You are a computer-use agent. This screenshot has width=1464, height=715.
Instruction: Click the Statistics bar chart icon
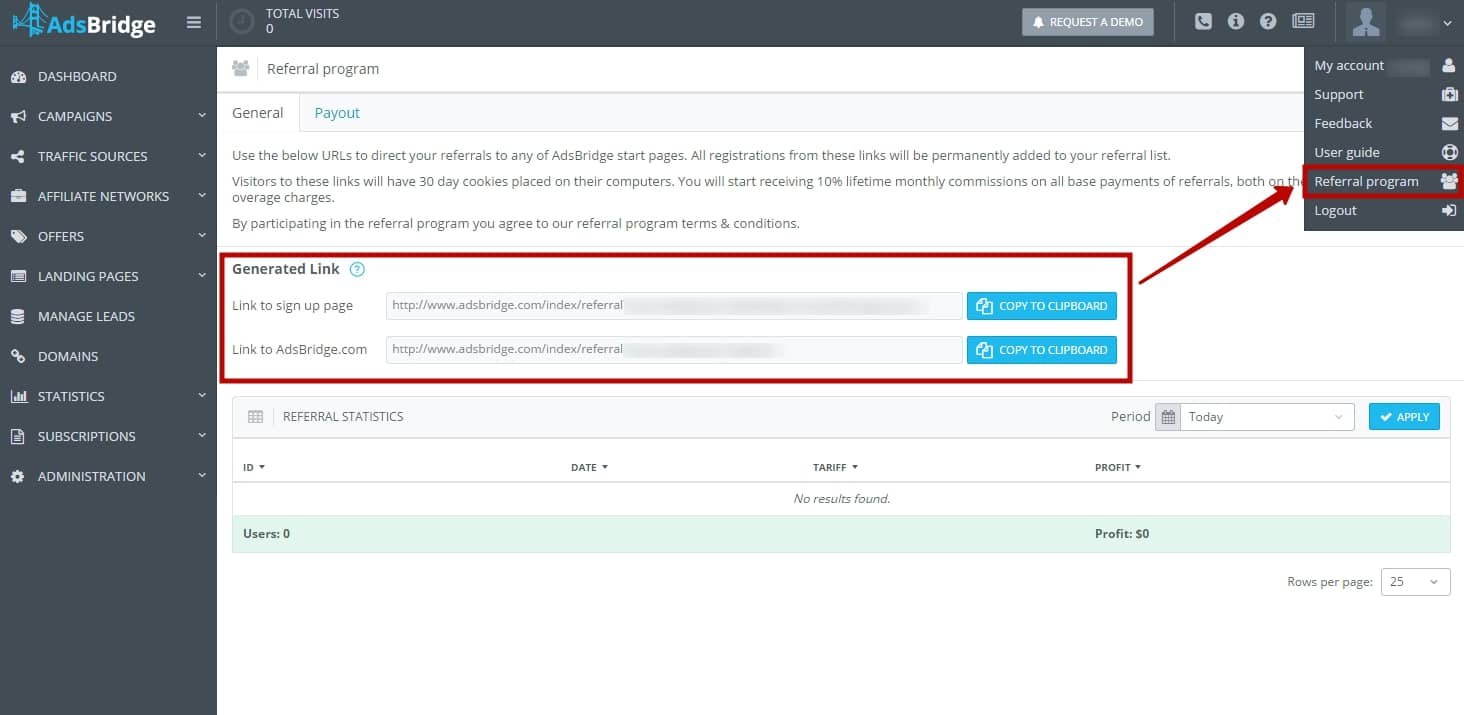tap(18, 396)
